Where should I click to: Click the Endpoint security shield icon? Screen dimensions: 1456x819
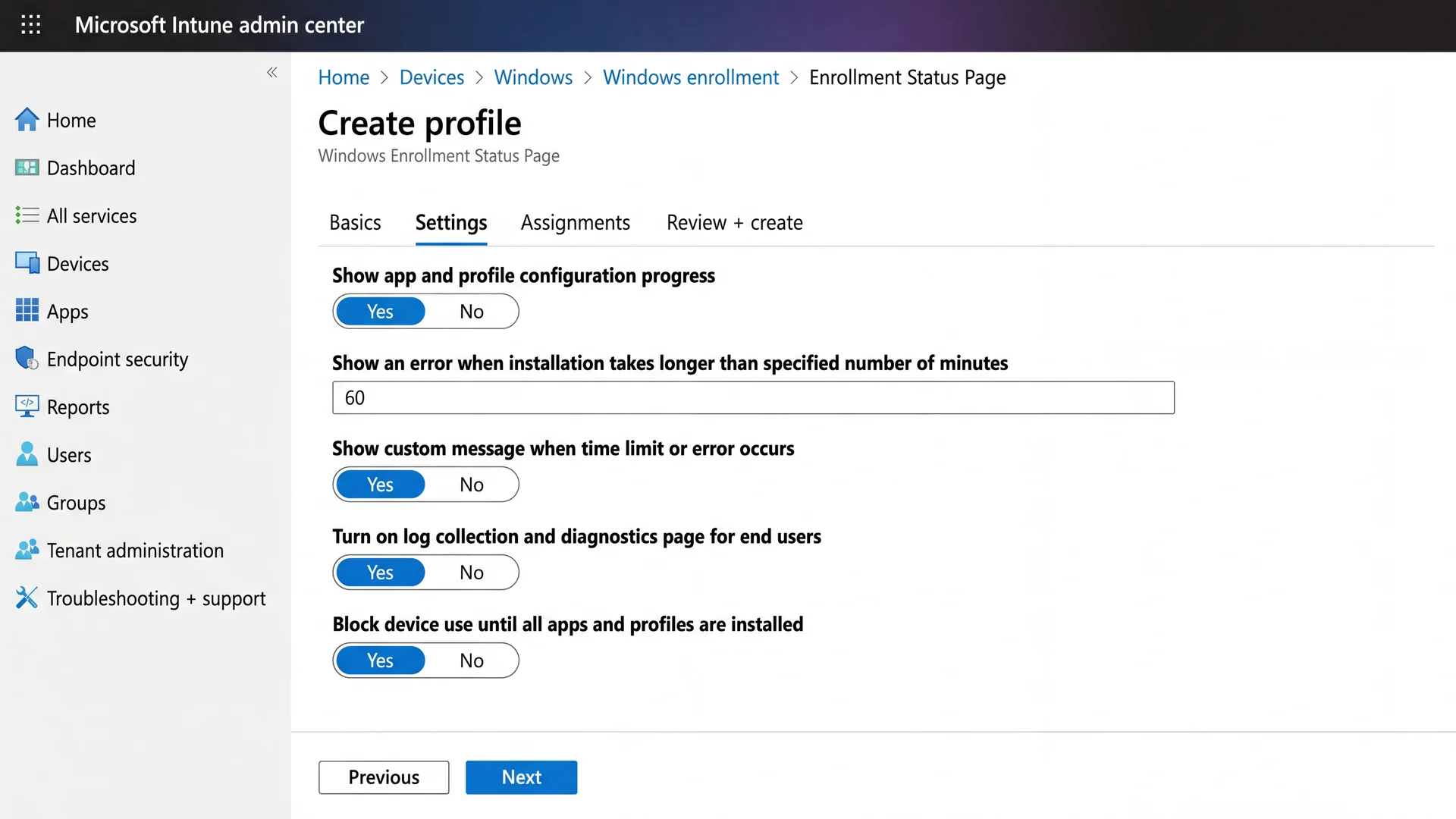27,359
